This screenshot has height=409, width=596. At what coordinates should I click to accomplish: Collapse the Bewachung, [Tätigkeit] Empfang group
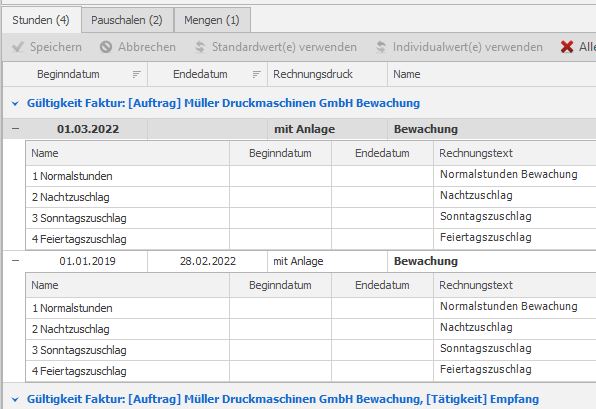pos(15,399)
